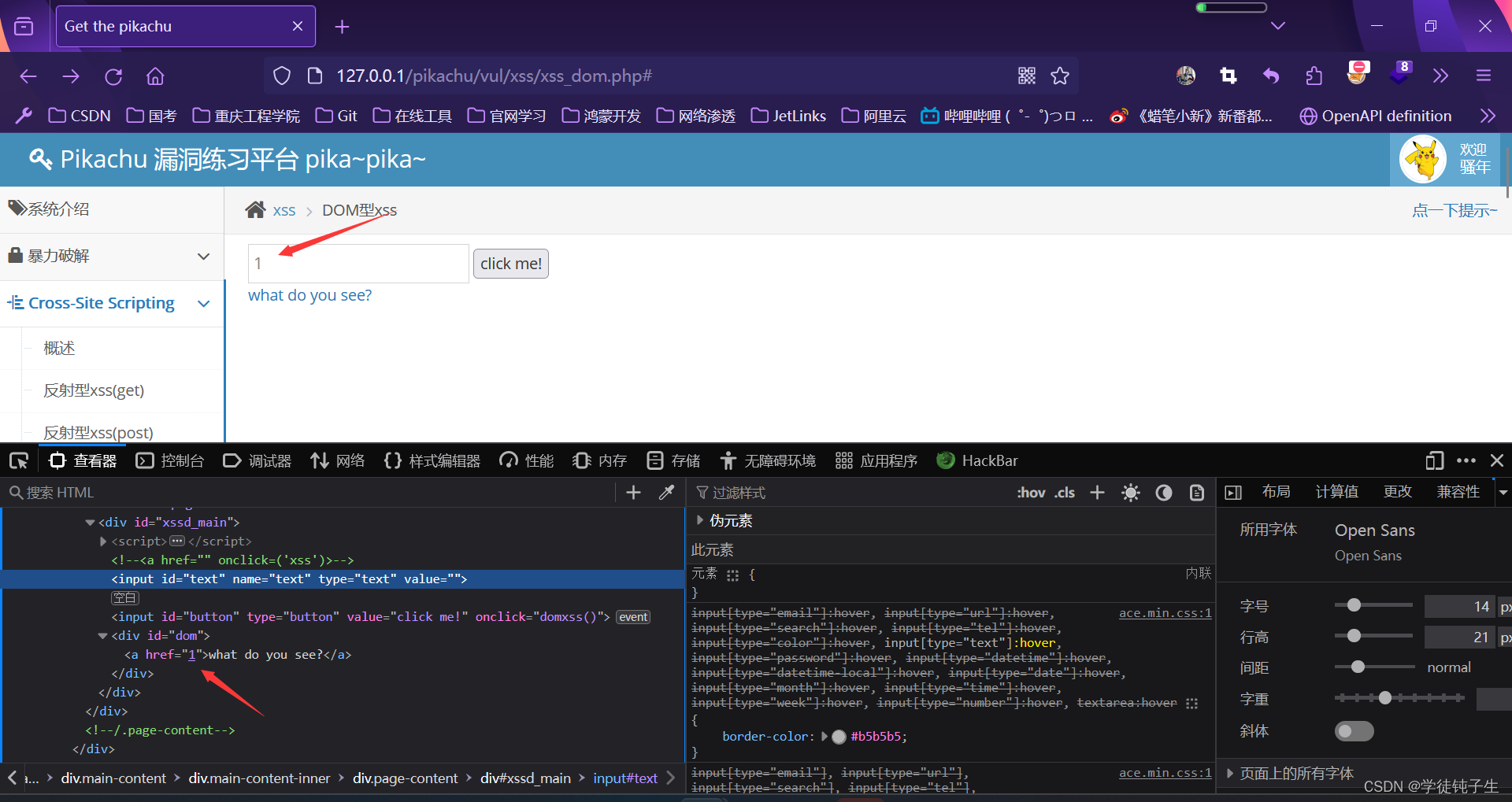Open a new browser tab
1512x802 pixels.
tap(342, 27)
